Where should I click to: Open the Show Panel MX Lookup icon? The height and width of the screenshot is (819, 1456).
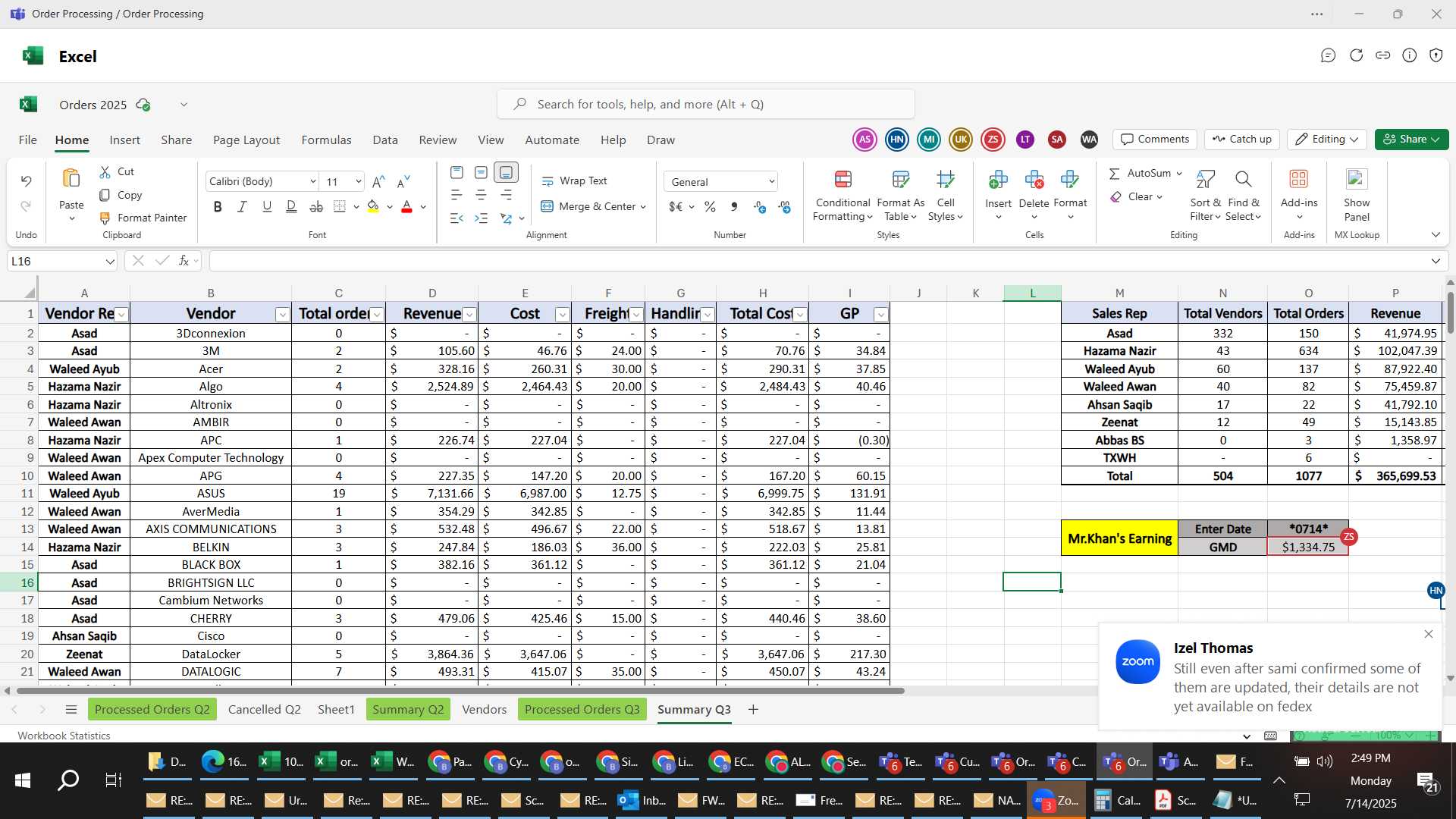coord(1356,179)
